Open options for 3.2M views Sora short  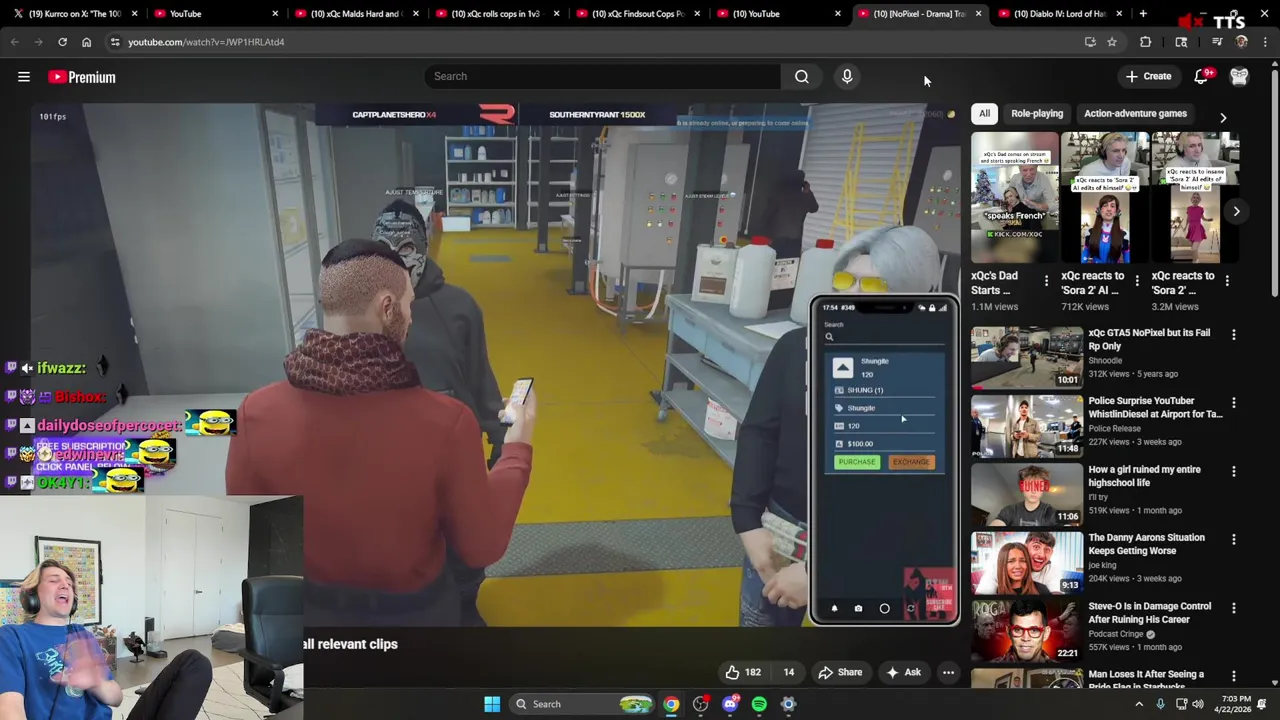(1227, 281)
